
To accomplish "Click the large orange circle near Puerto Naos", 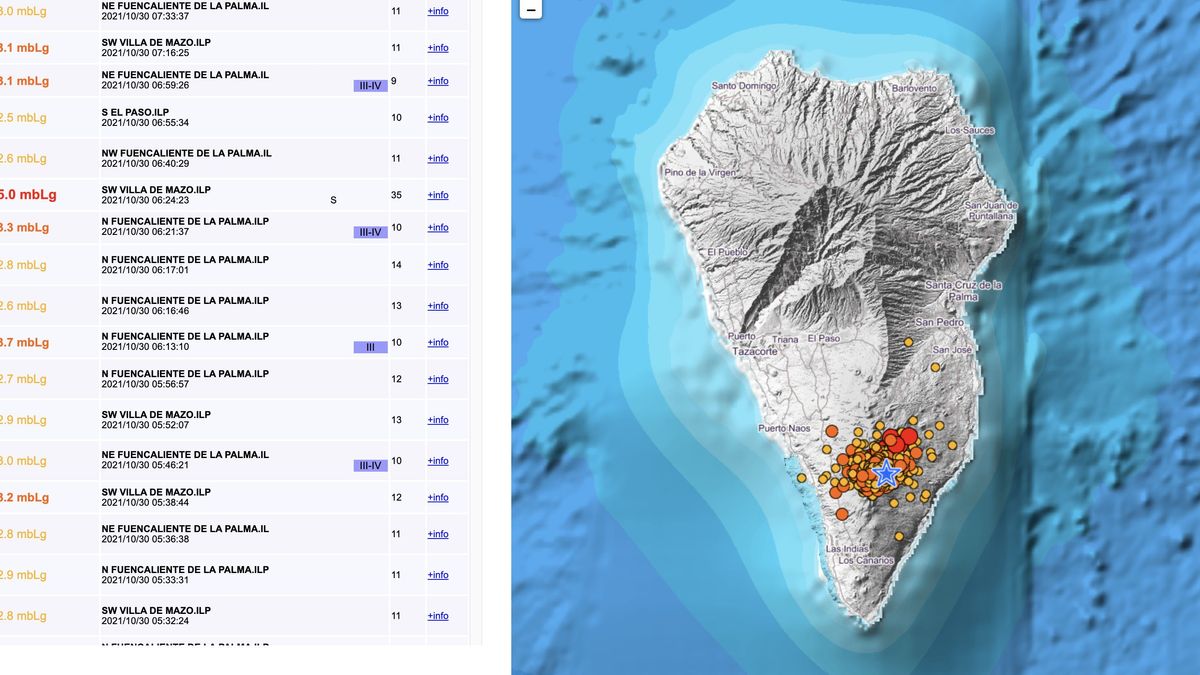I will click(831, 431).
